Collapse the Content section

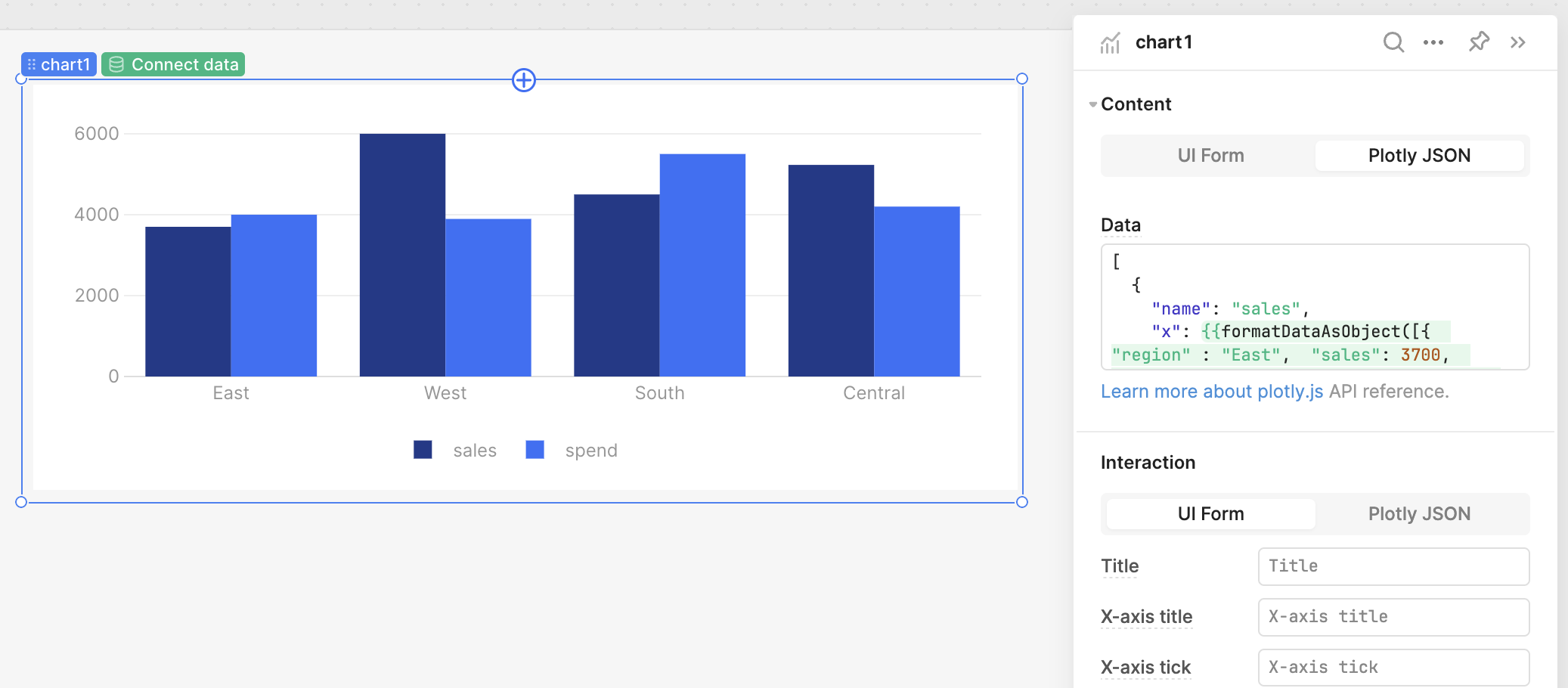pos(1093,104)
